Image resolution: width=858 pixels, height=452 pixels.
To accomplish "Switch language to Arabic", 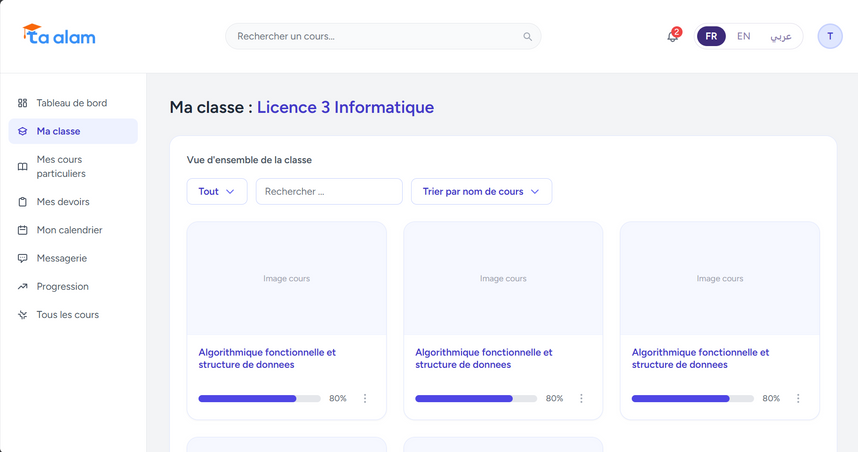I will point(781,37).
